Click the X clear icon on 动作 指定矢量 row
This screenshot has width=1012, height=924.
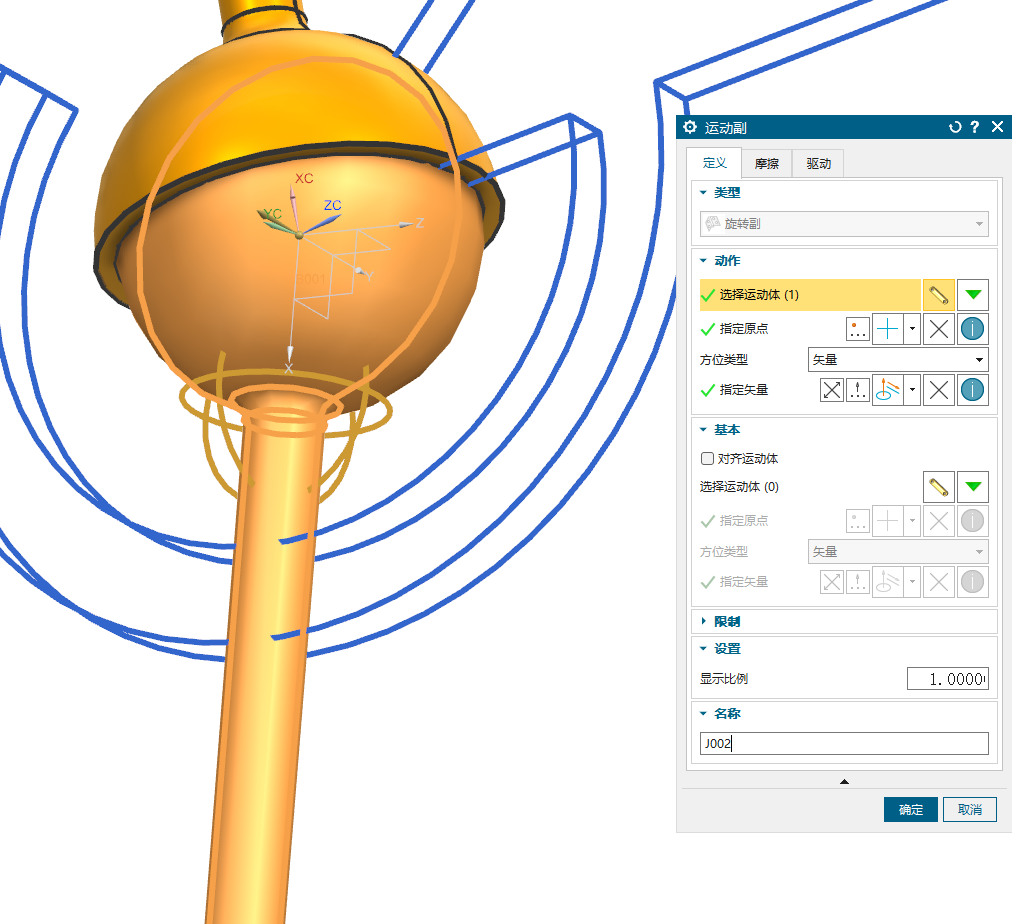tap(938, 390)
